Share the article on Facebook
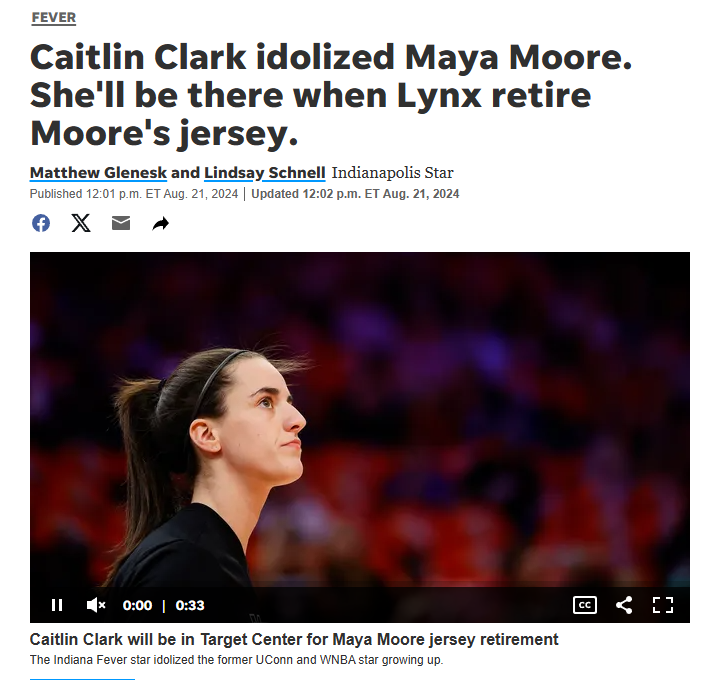The width and height of the screenshot is (706, 688). (x=41, y=223)
